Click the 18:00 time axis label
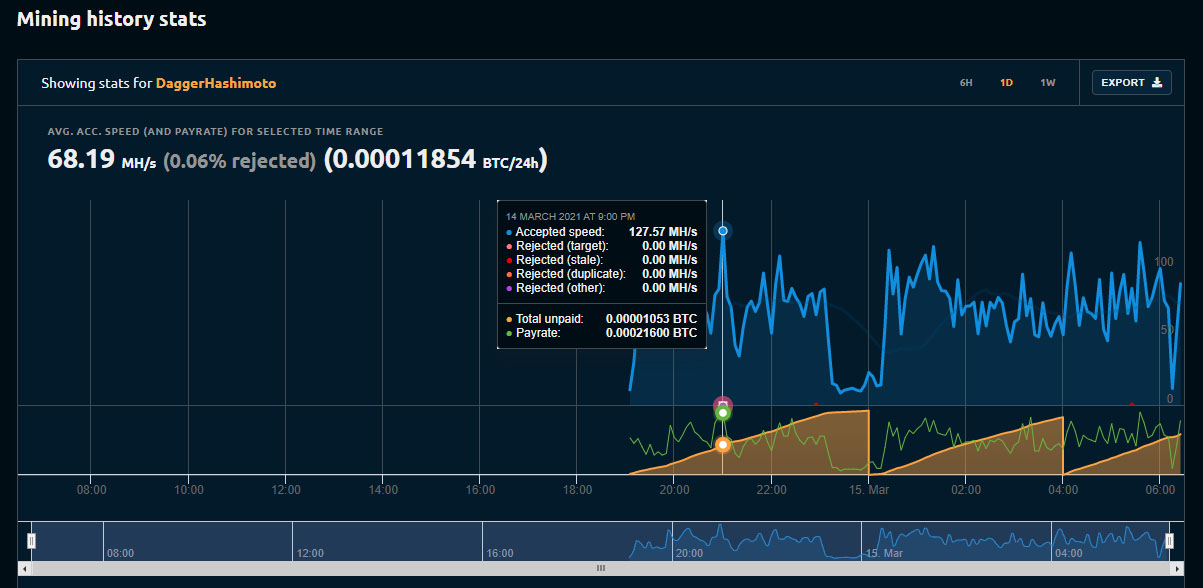Image resolution: width=1203 pixels, height=588 pixels. coord(577,490)
